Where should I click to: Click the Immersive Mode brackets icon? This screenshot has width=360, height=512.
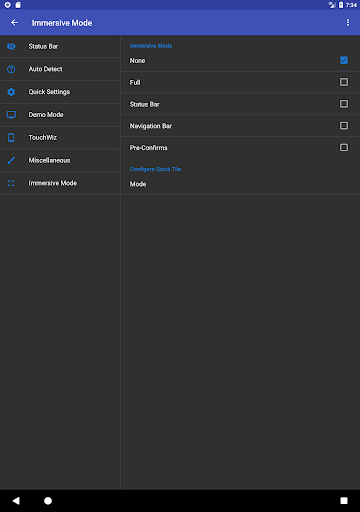pos(11,183)
